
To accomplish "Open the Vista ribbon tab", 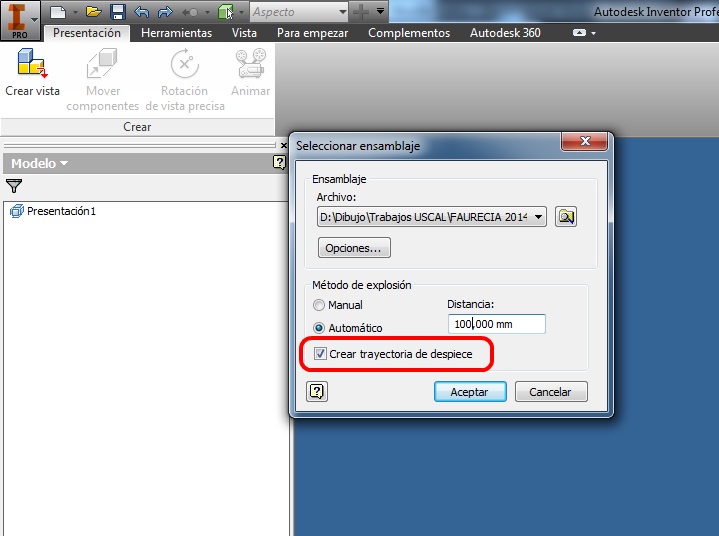I will tap(244, 33).
